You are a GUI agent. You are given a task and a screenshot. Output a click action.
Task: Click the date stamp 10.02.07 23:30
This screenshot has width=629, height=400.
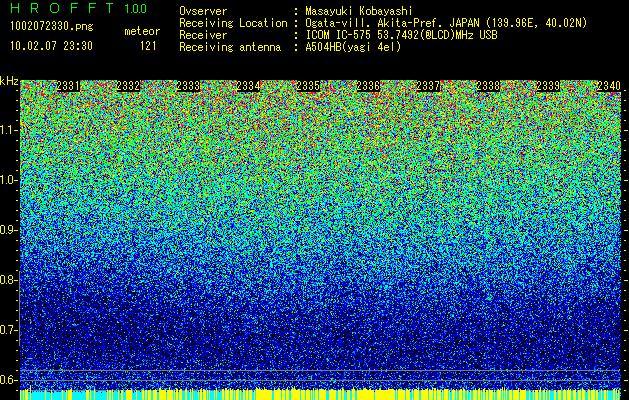click(51, 45)
